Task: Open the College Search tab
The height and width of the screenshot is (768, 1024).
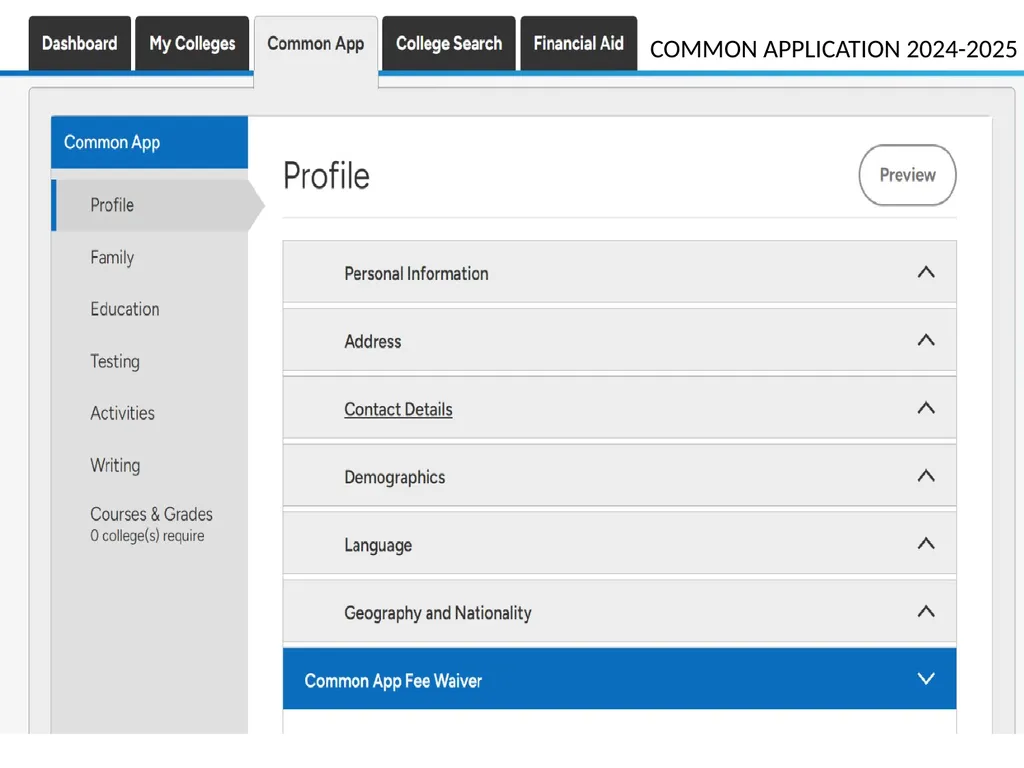Action: coord(449,43)
